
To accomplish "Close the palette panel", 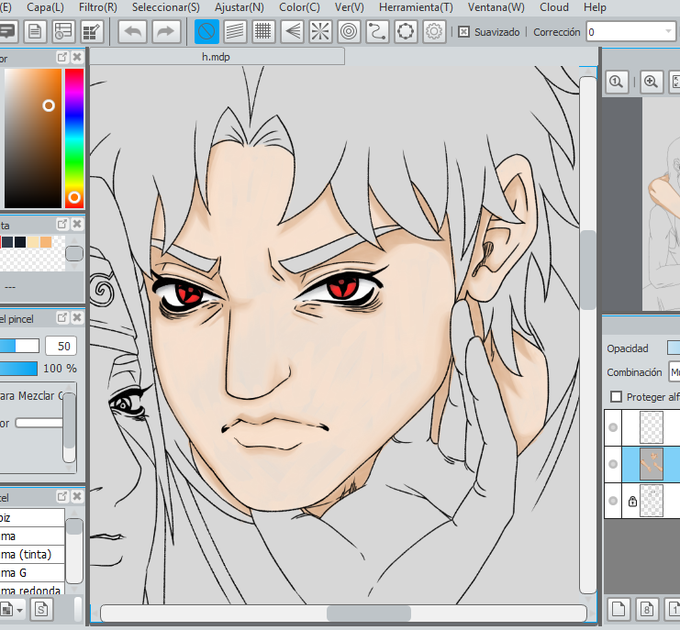I will coord(77,224).
